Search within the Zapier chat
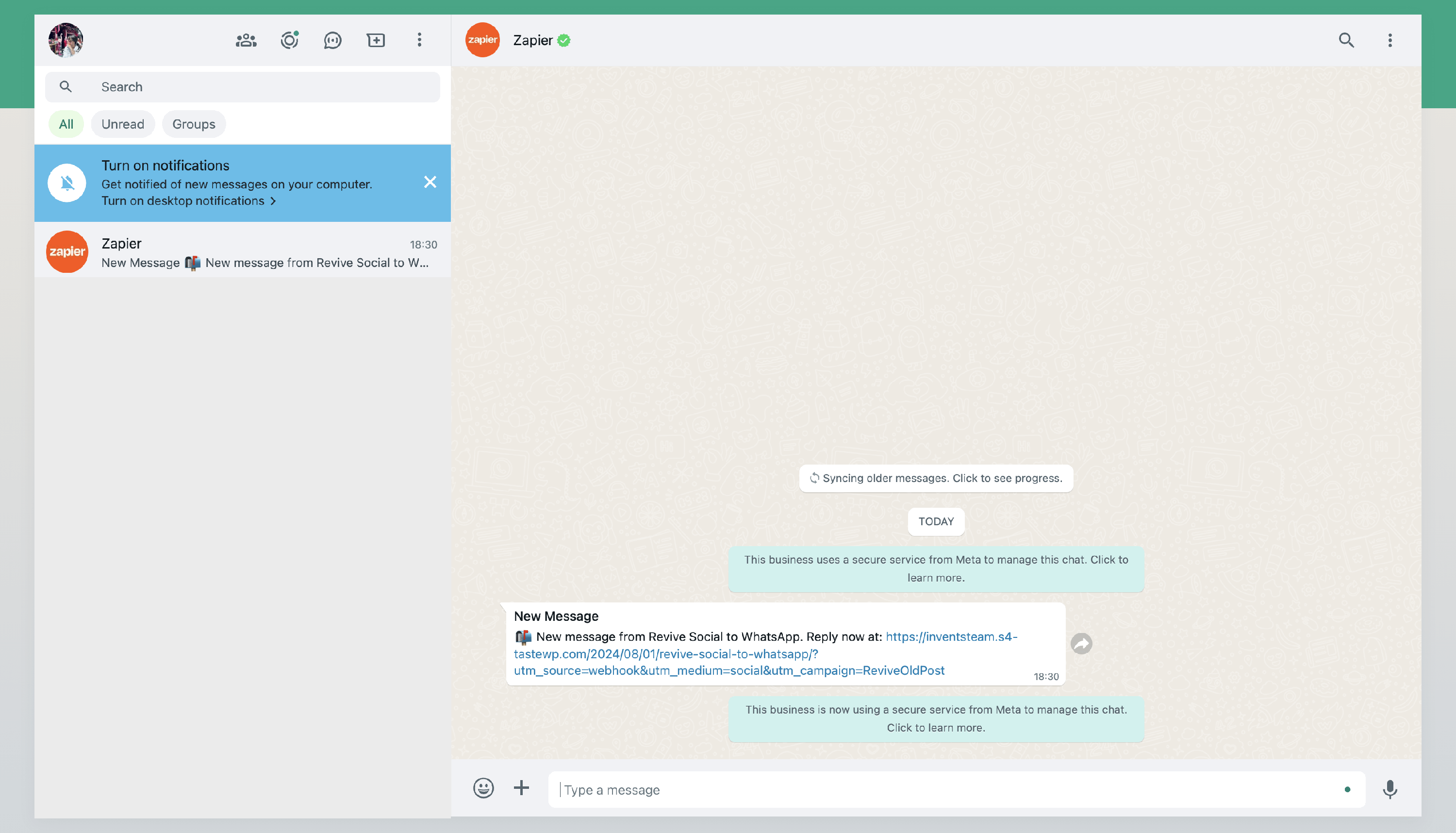The height and width of the screenshot is (833, 1456). (1346, 40)
